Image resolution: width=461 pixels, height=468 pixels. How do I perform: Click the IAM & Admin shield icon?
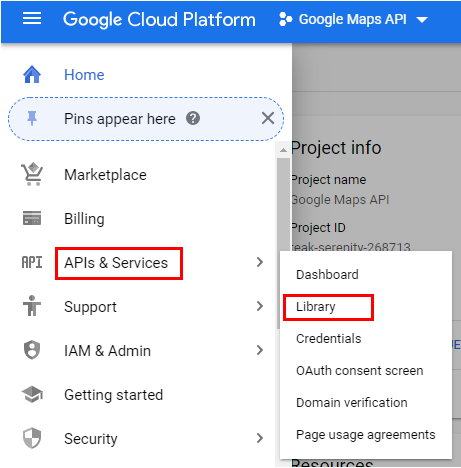click(32, 350)
